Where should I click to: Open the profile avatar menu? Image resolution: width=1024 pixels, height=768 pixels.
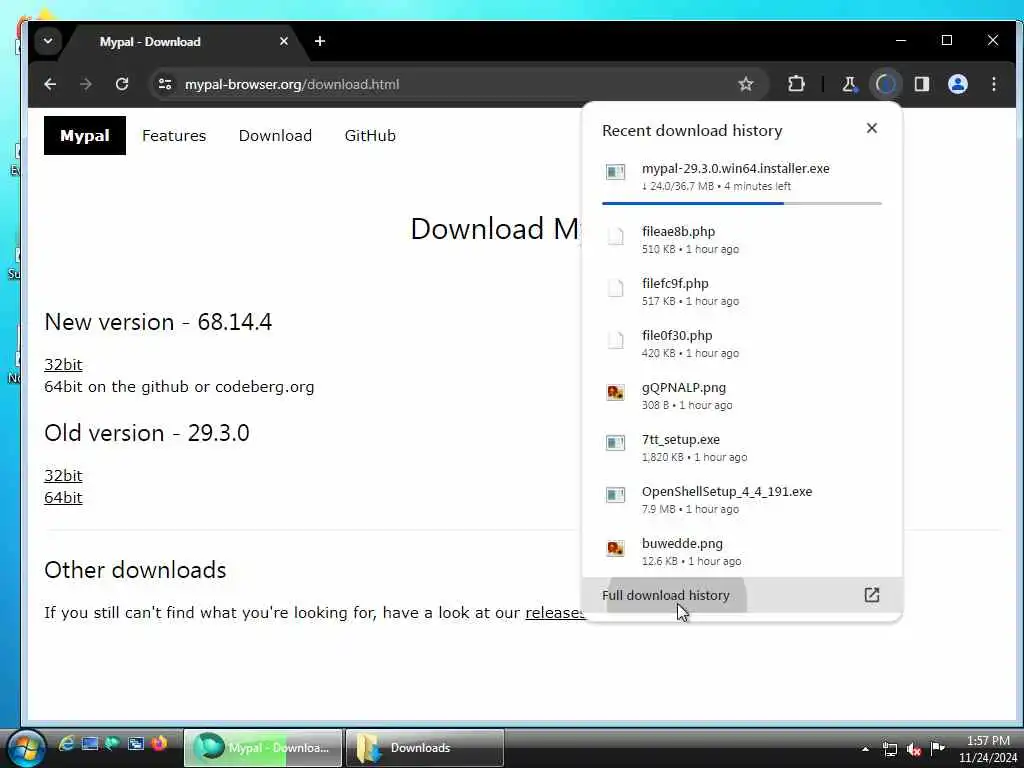957,84
